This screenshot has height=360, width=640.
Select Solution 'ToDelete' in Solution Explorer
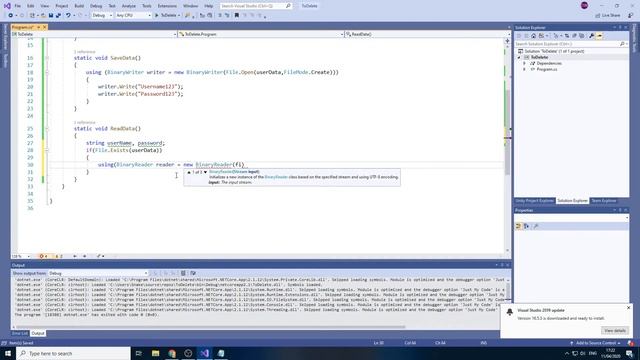(554, 51)
